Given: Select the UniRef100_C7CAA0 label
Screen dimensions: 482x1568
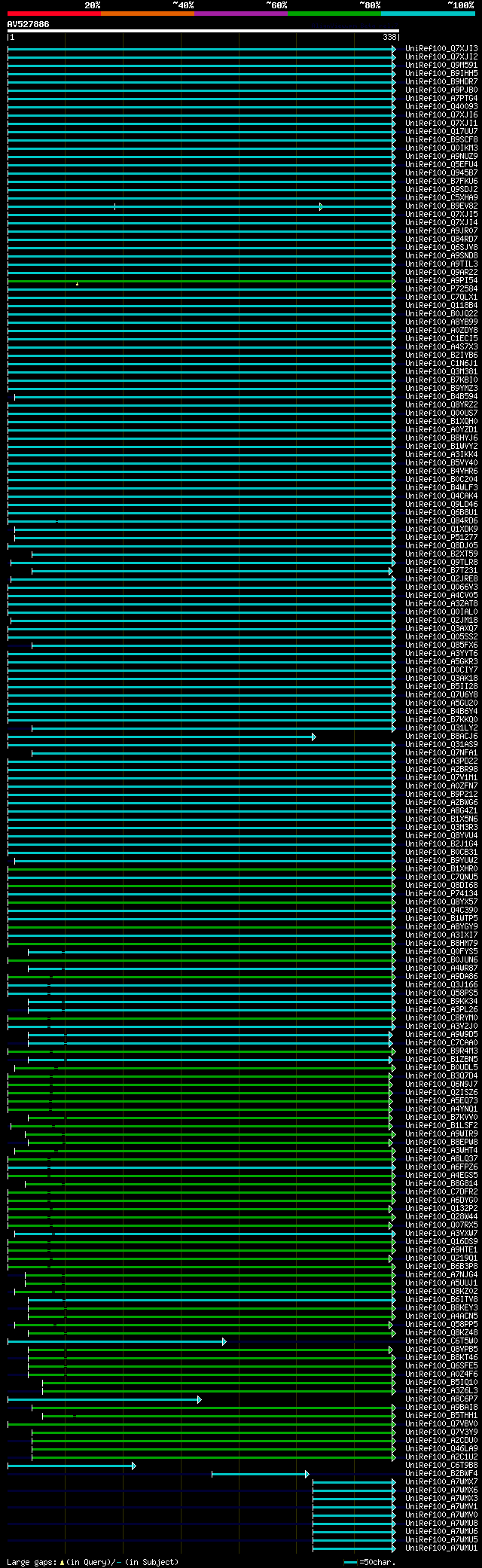Looking at the screenshot, I should (x=441, y=1042).
